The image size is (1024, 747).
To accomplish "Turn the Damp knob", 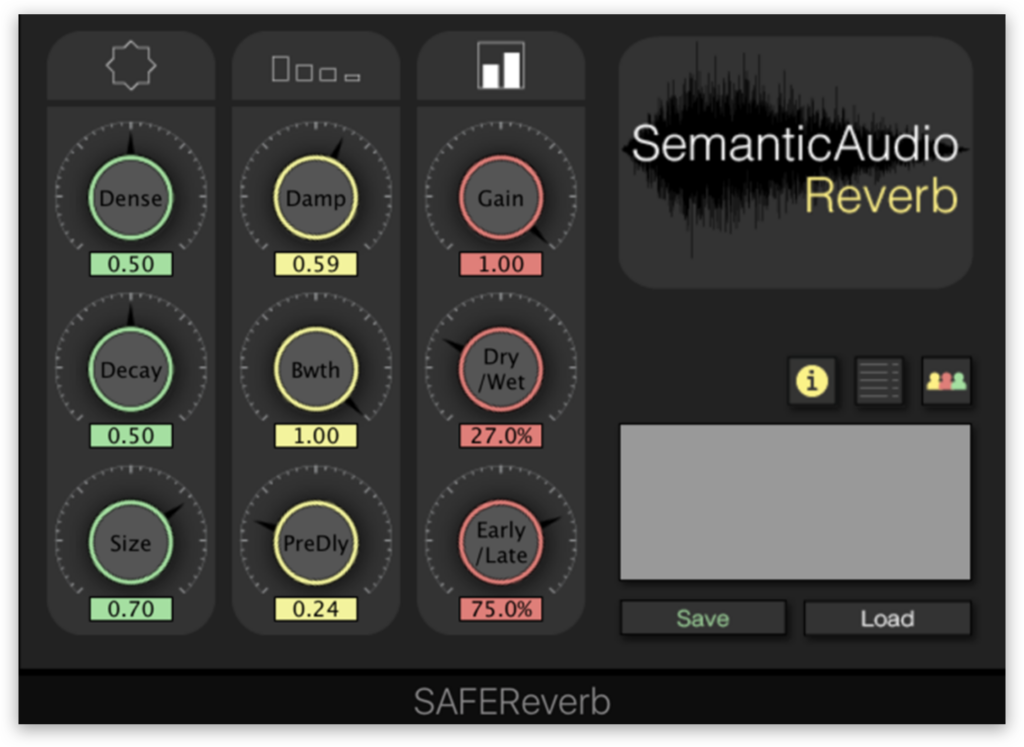I will [315, 198].
